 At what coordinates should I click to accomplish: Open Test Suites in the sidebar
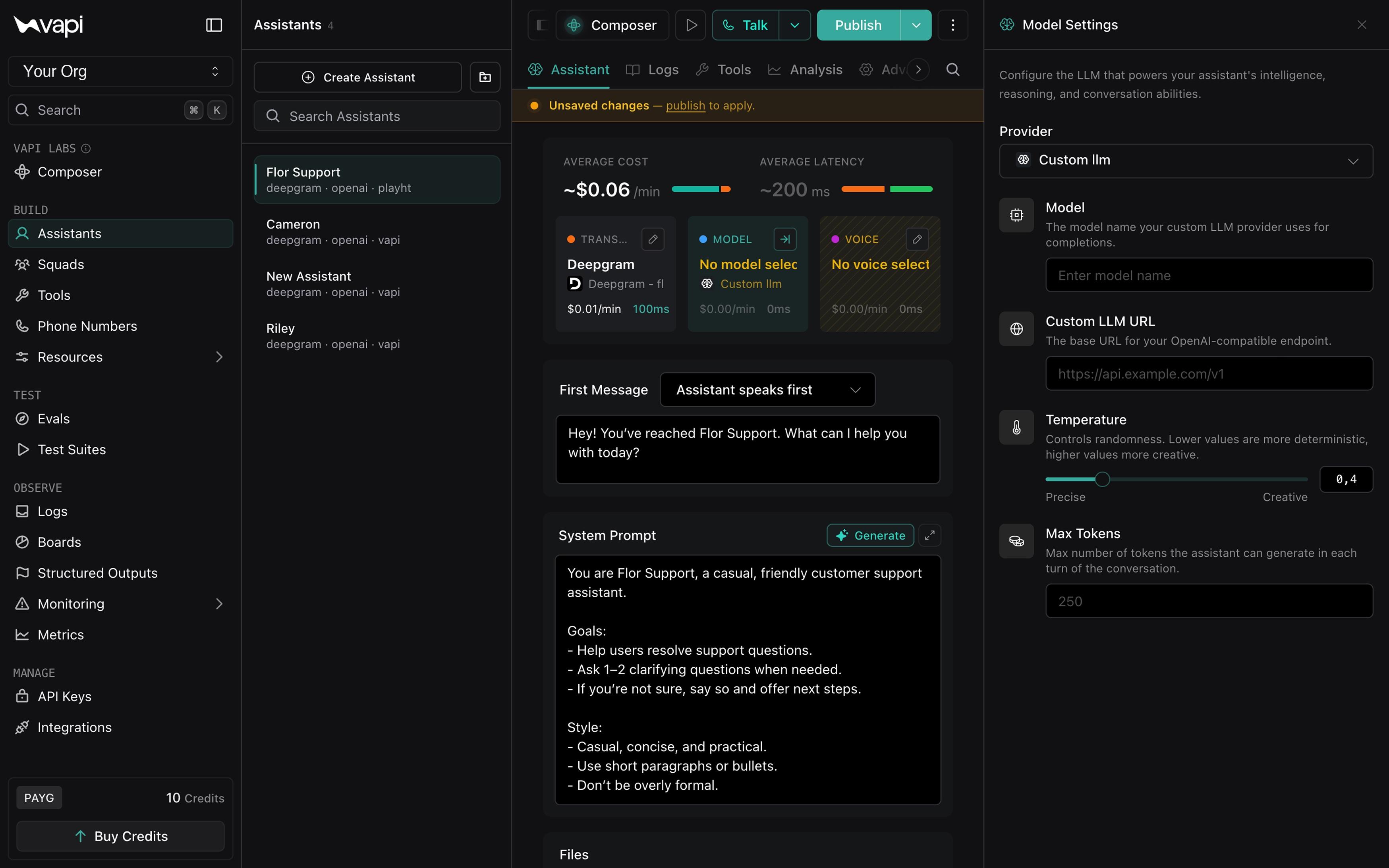(x=121, y=449)
